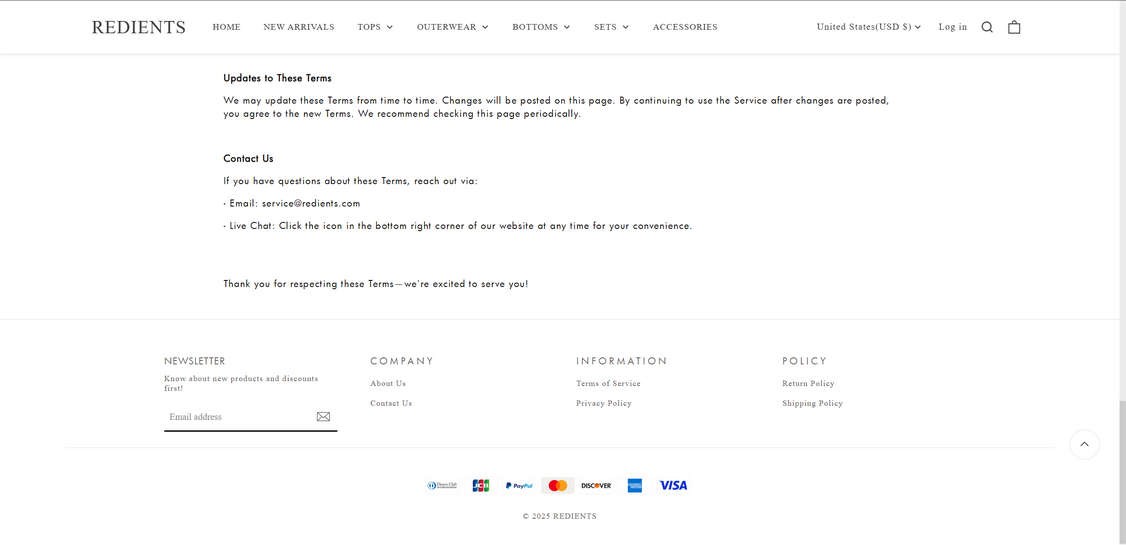1126x545 pixels.
Task: Open Return Policy footer link
Action: [809, 383]
